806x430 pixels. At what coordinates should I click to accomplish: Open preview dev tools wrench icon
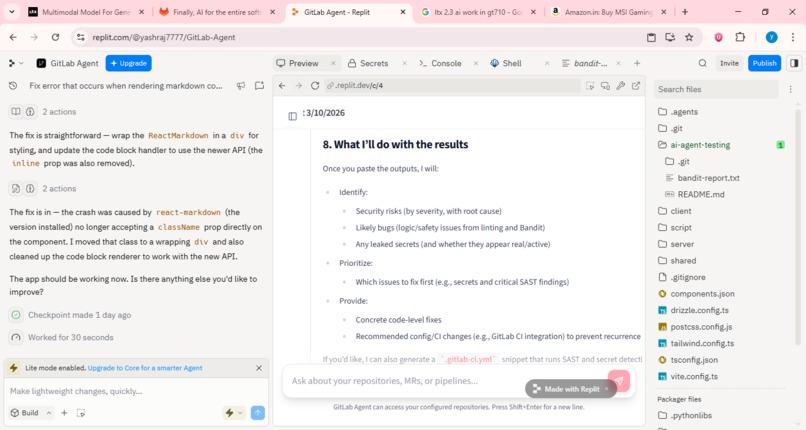click(620, 86)
